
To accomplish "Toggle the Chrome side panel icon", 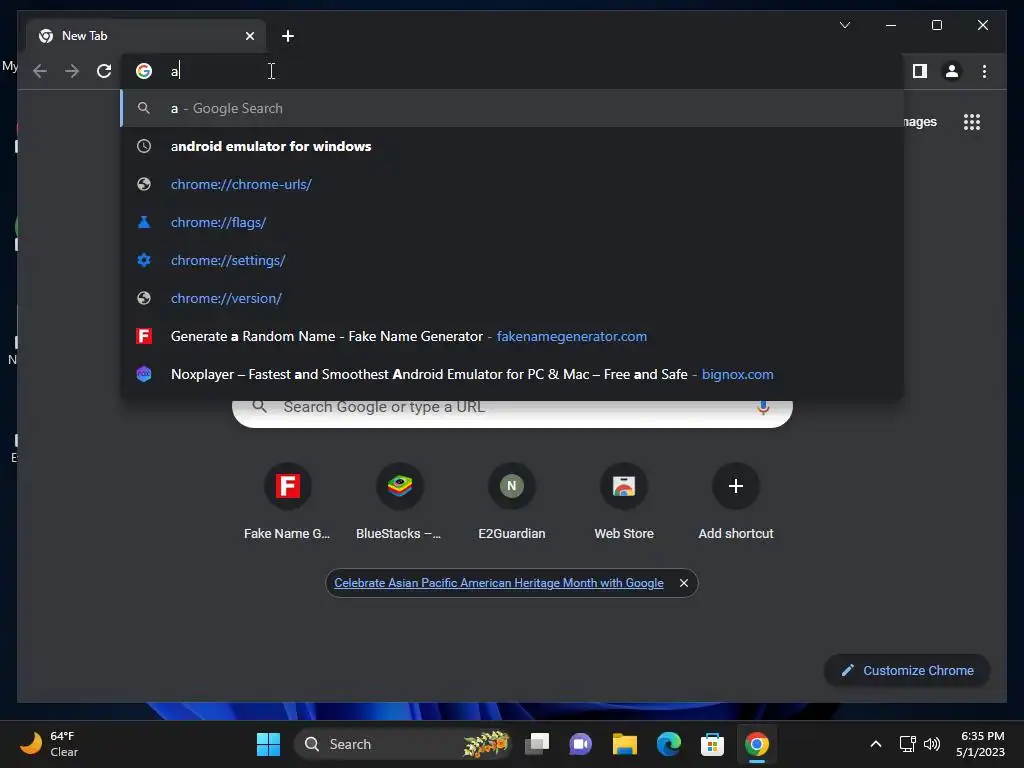I will coord(920,71).
